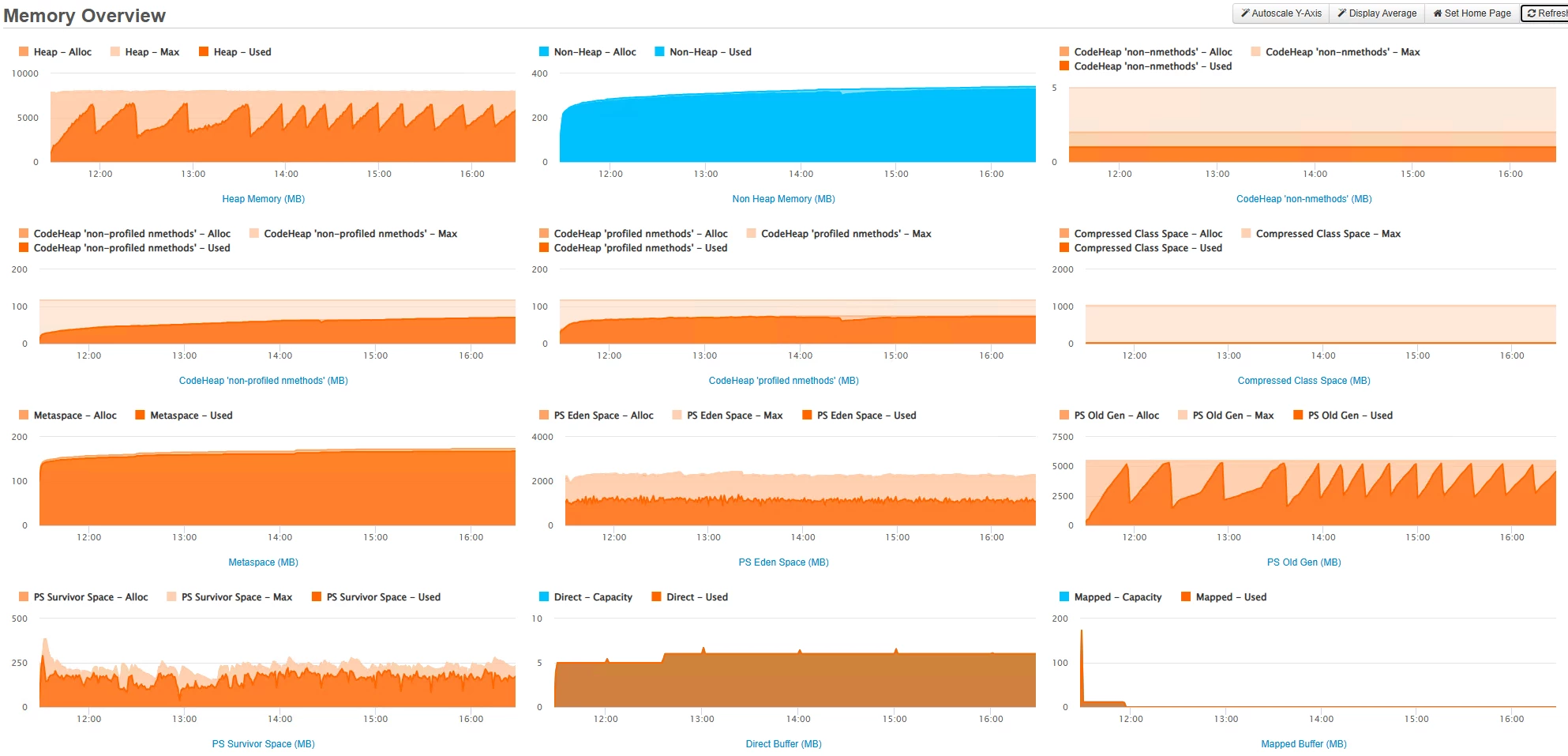This screenshot has height=756, width=1568.
Task: Toggle PS Old Gen – Alloc legend series
Action: [1109, 416]
